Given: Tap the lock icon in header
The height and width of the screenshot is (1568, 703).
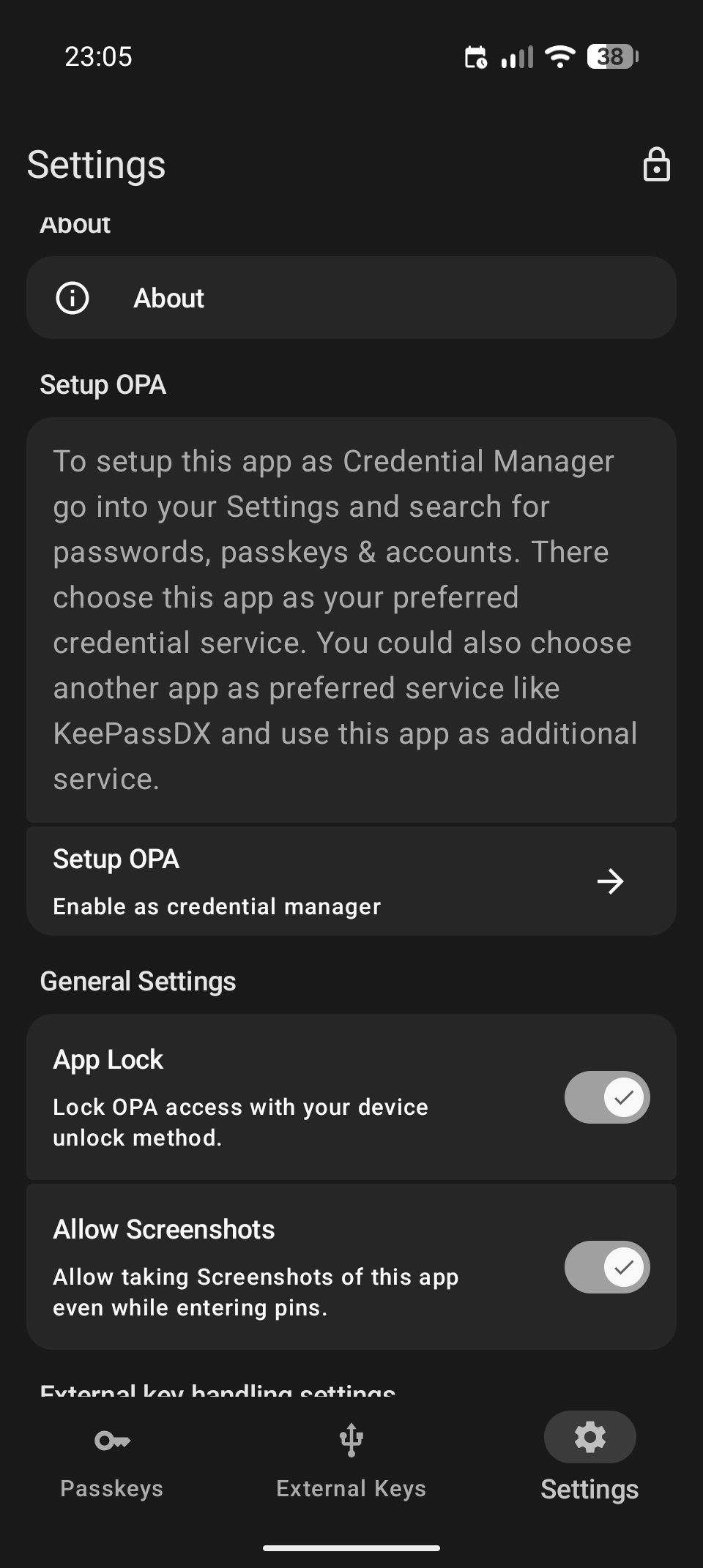Looking at the screenshot, I should [656, 165].
